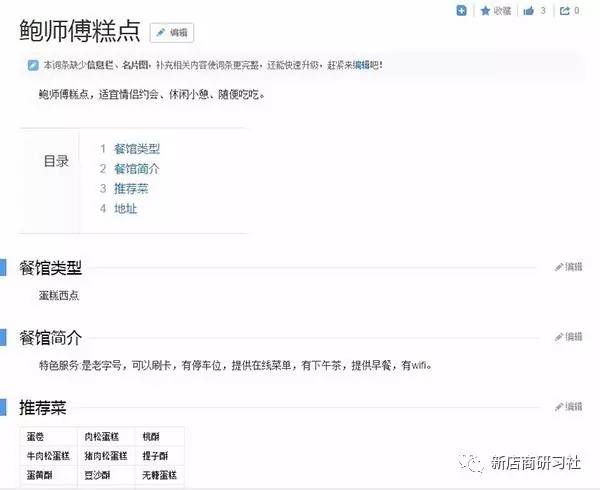Click the 餐馆类型 section heading
The width and height of the screenshot is (600, 490).
(51, 268)
